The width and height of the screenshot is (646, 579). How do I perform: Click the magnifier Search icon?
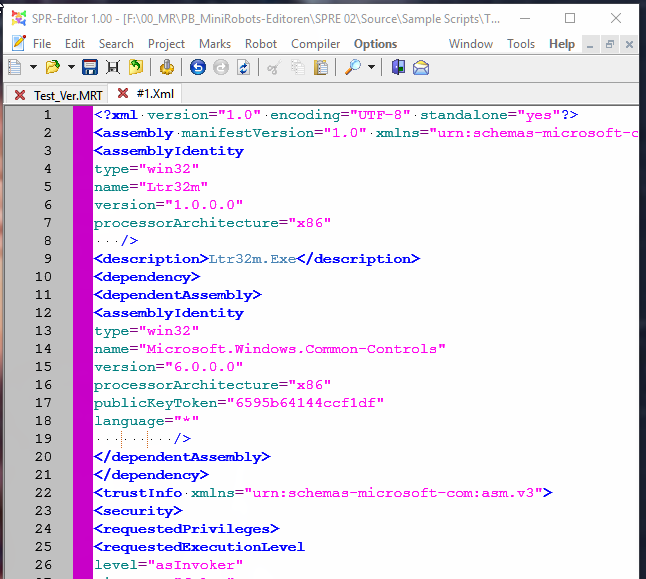(354, 67)
